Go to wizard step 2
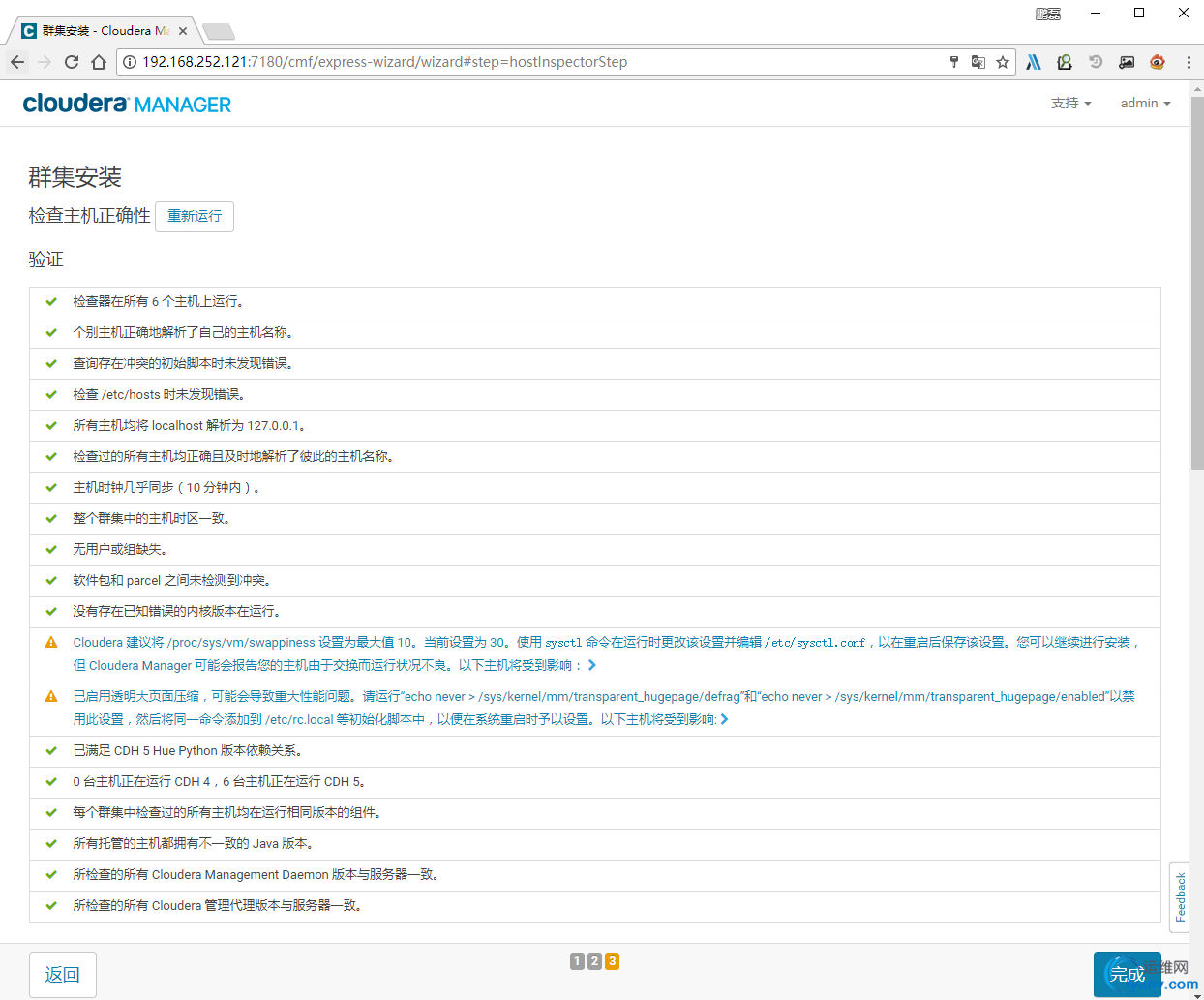This screenshot has width=1204, height=1000. [594, 961]
